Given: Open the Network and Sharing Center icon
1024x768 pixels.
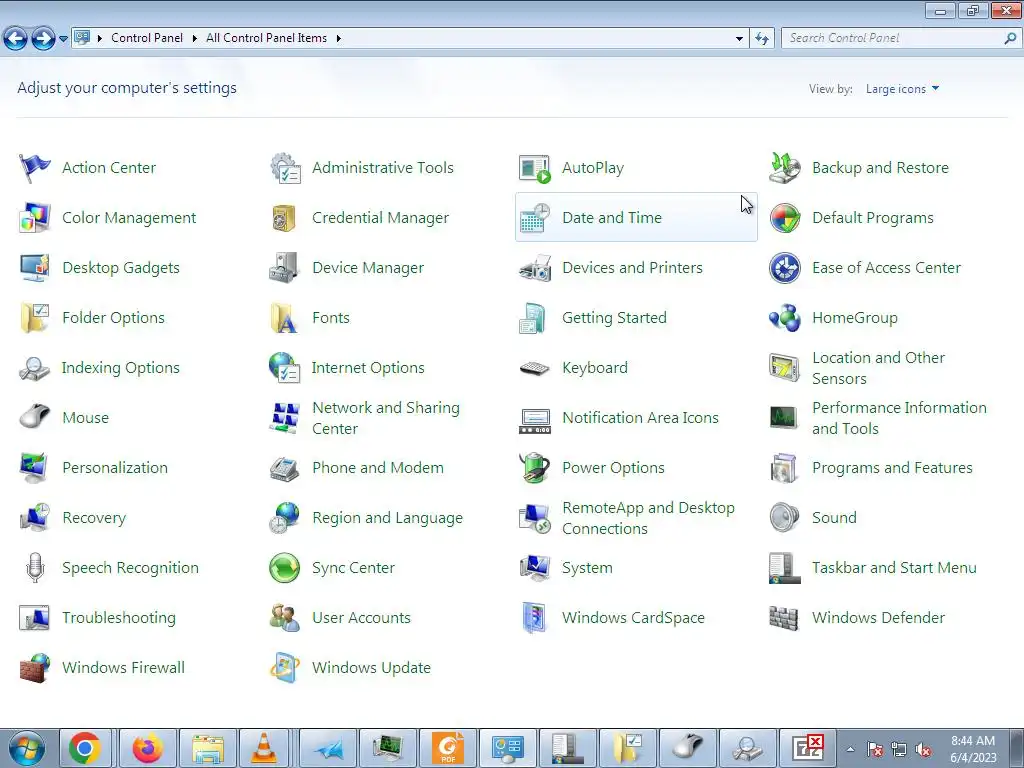Looking at the screenshot, I should point(285,418).
